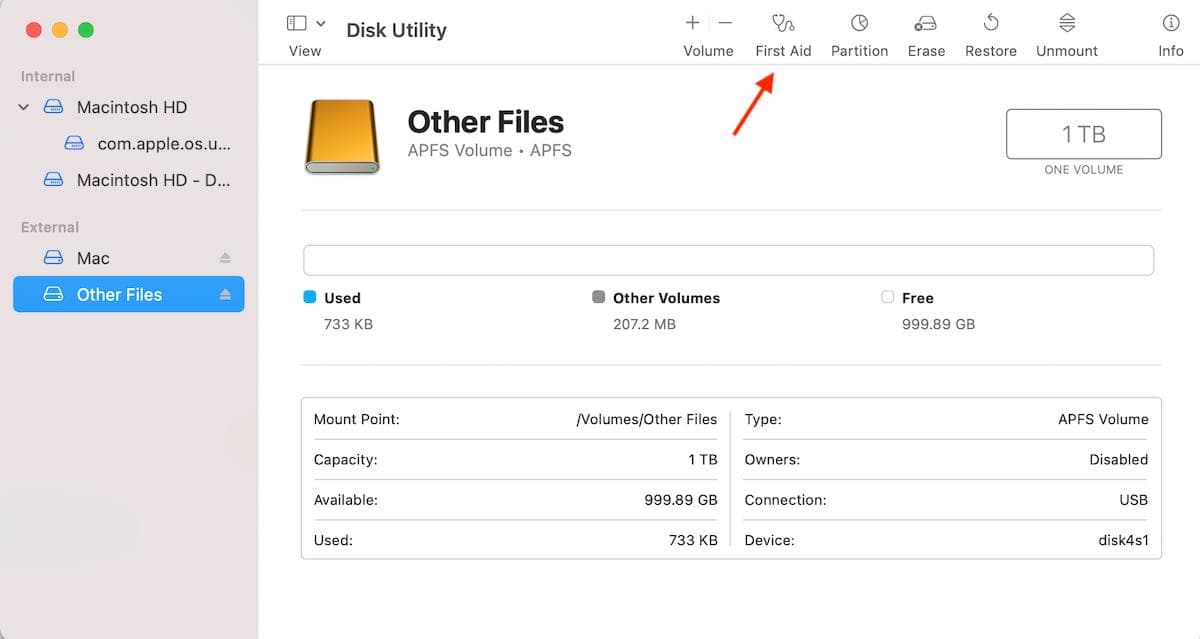1200x639 pixels.
Task: Click the storage usage bar
Action: [x=728, y=260]
